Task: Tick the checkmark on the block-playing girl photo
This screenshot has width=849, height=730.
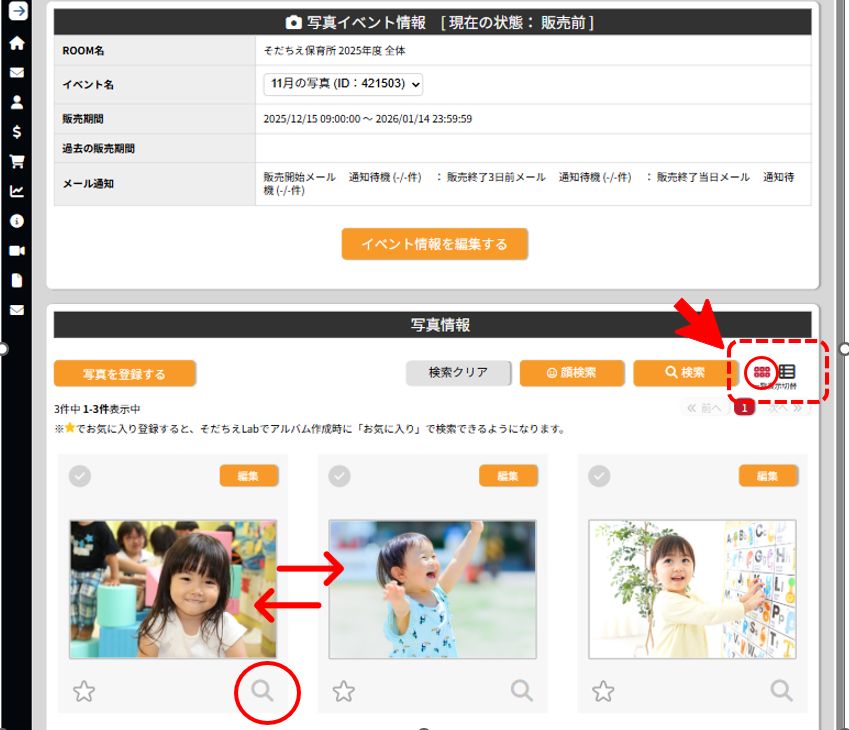Action: point(80,476)
